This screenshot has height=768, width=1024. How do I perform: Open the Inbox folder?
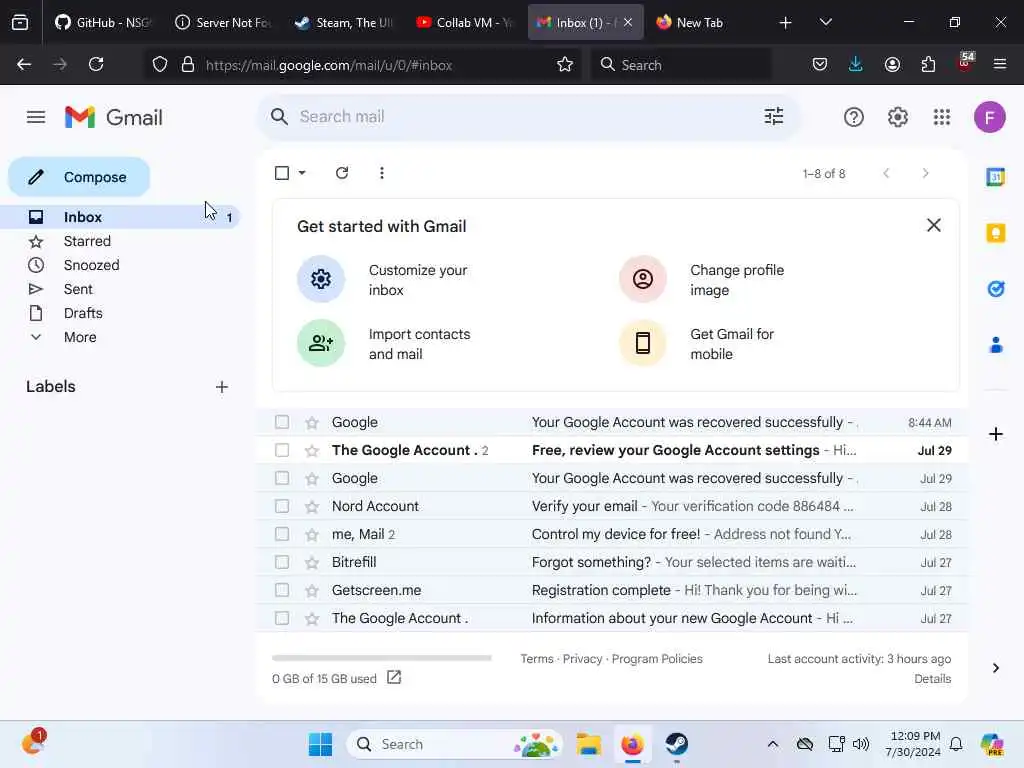tap(120, 217)
